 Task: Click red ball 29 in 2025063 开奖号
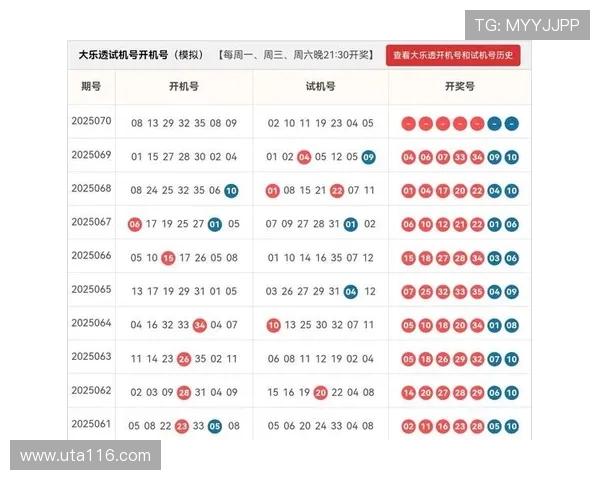click(x=460, y=359)
